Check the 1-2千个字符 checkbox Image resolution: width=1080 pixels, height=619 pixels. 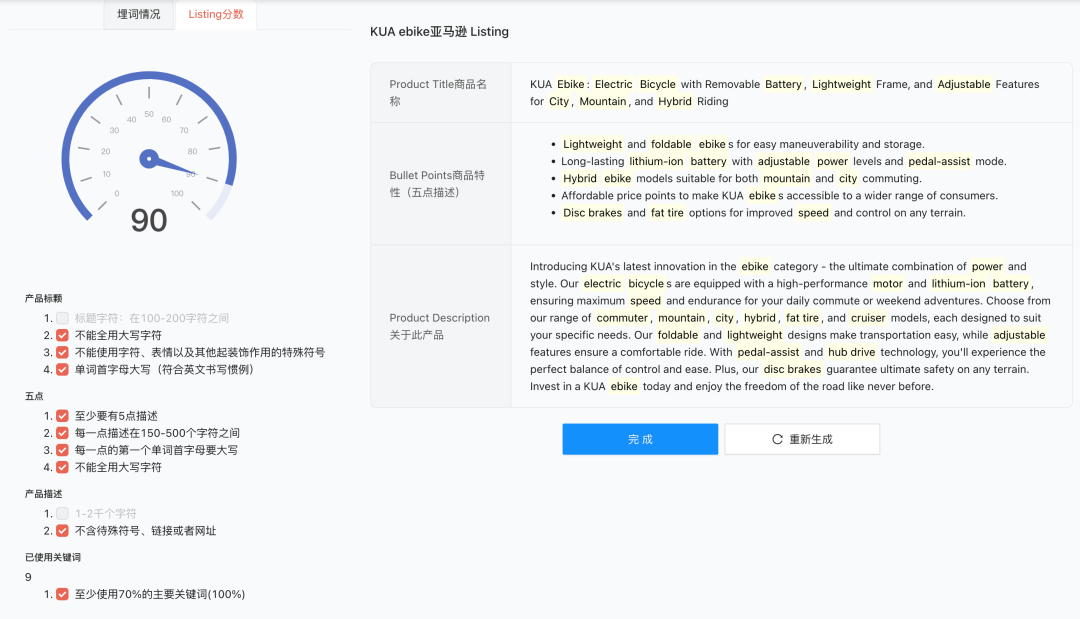pos(60,511)
